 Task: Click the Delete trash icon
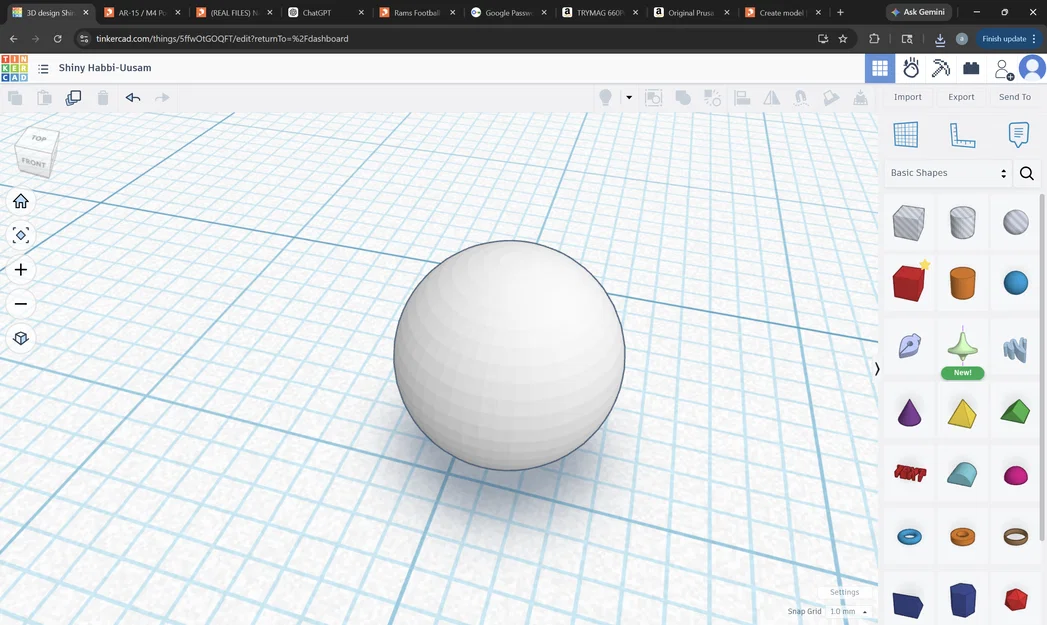click(103, 97)
